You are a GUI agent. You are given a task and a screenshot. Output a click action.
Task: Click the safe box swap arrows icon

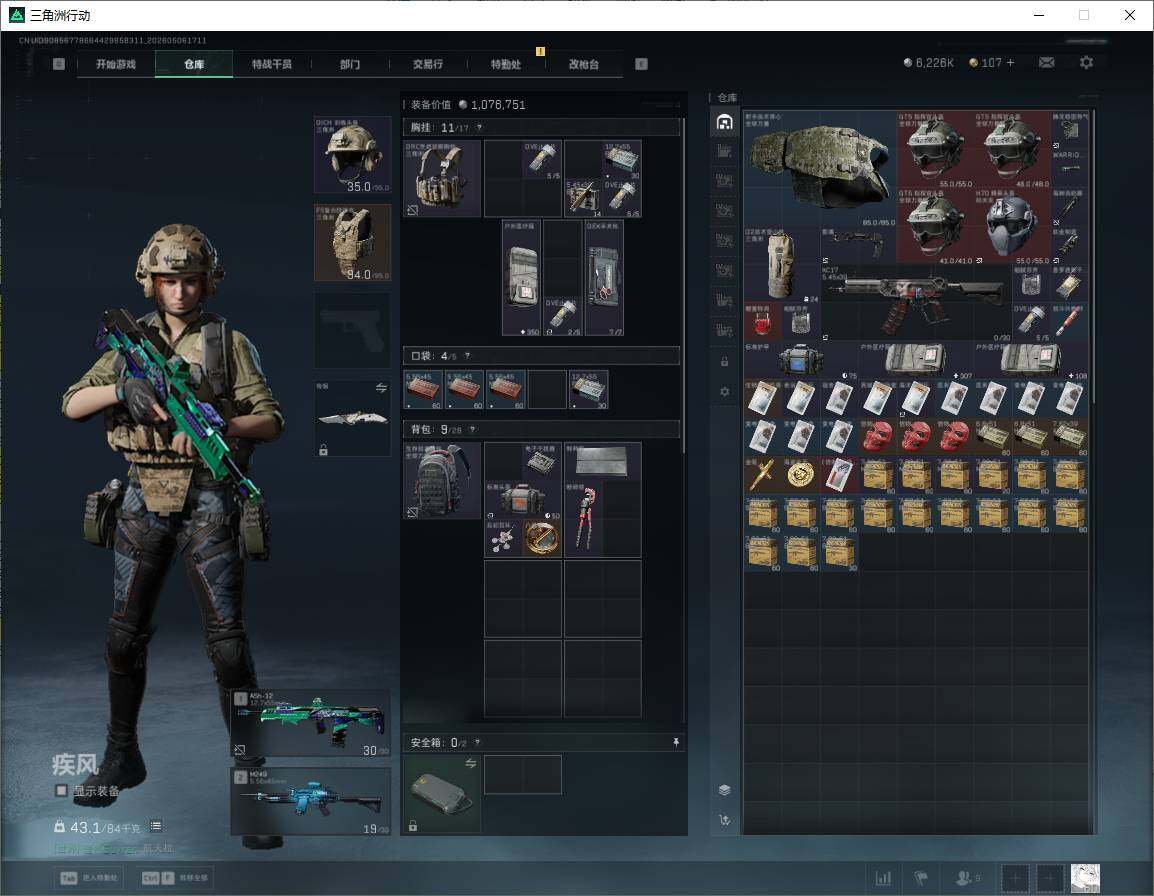pos(471,763)
